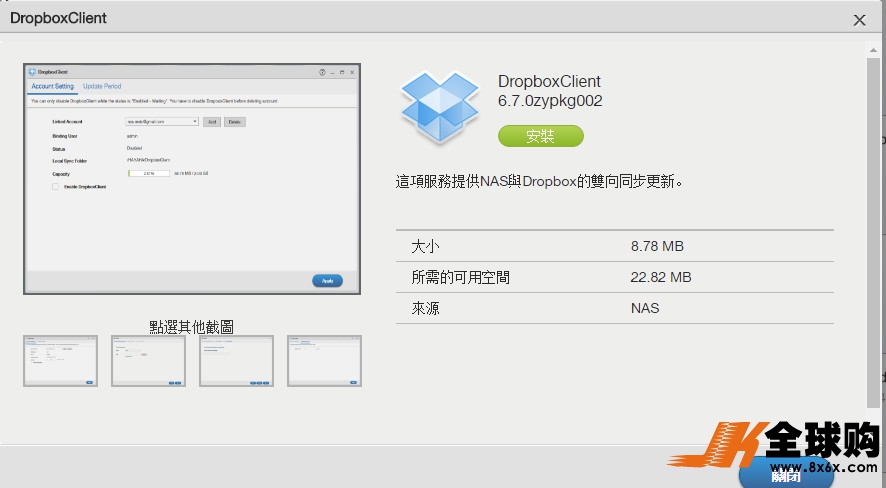The height and width of the screenshot is (488, 886).
Task: Click the Delete button beside Linked Account
Action: pyautogui.click(x=235, y=121)
